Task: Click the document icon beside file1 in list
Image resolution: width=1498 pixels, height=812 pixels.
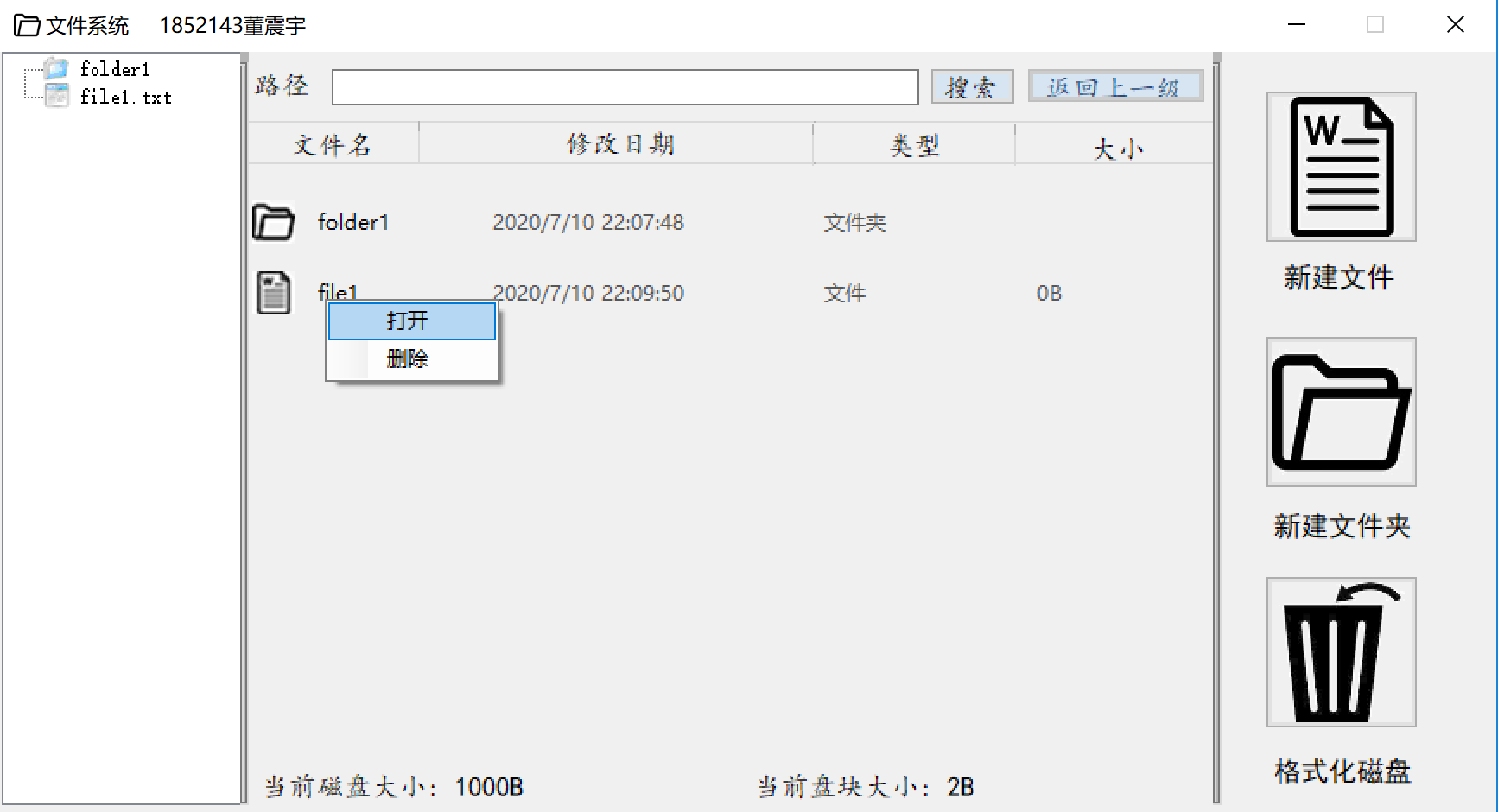Action: point(273,293)
